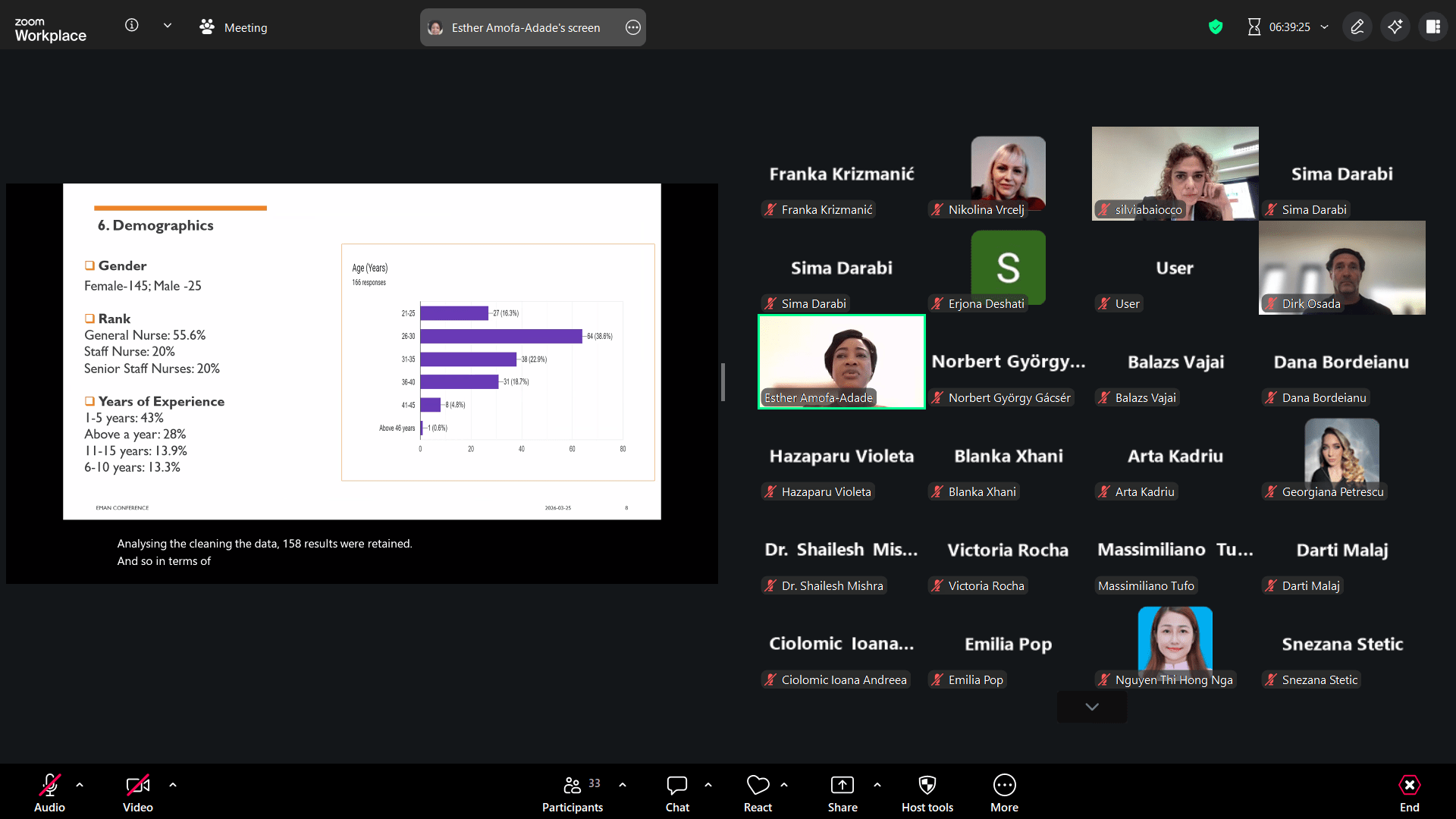The image size is (1456, 819).
Task: Open the meeting info icon
Action: (131, 26)
